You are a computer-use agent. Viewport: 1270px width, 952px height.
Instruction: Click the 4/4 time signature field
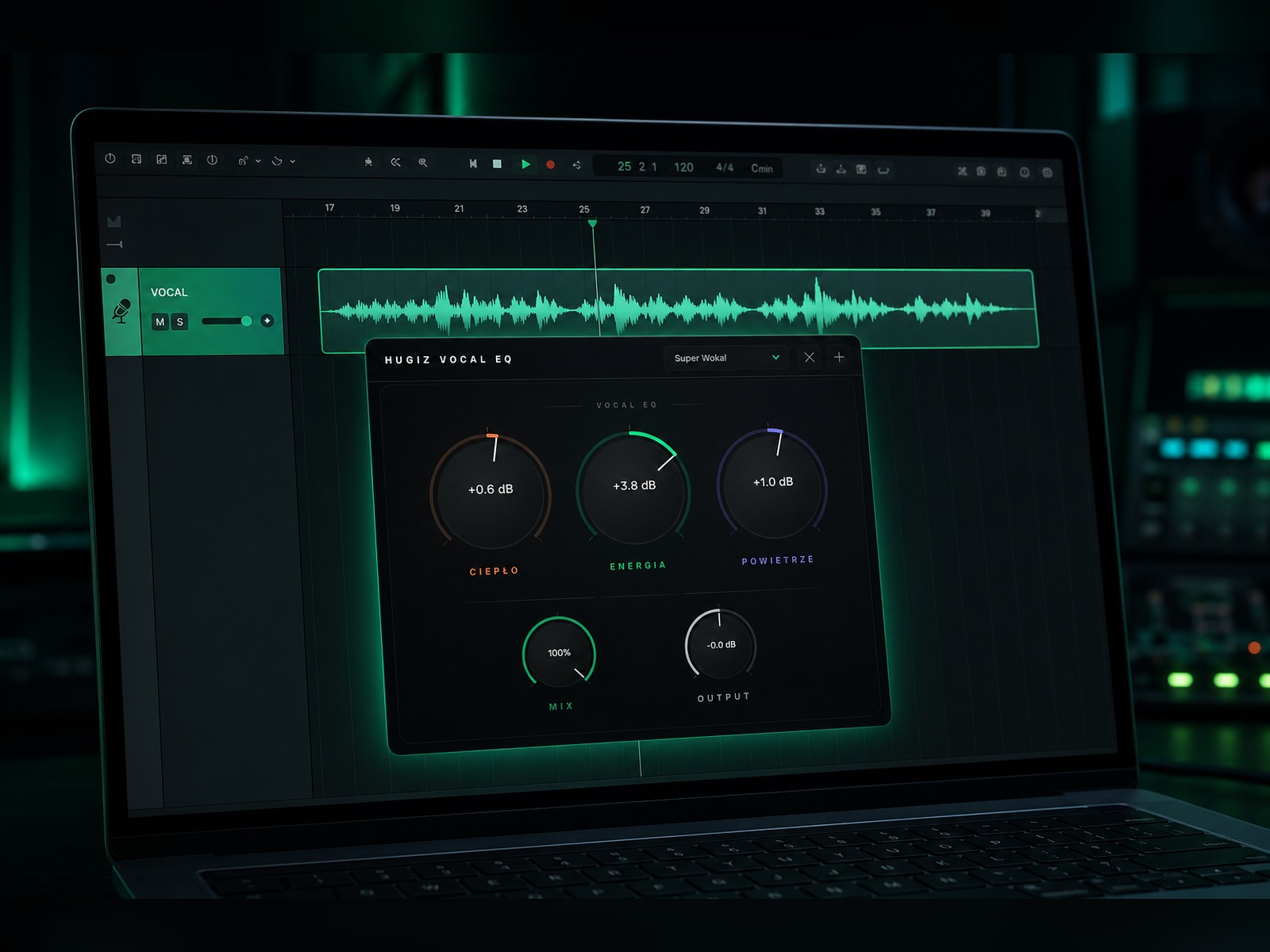pyautogui.click(x=725, y=167)
